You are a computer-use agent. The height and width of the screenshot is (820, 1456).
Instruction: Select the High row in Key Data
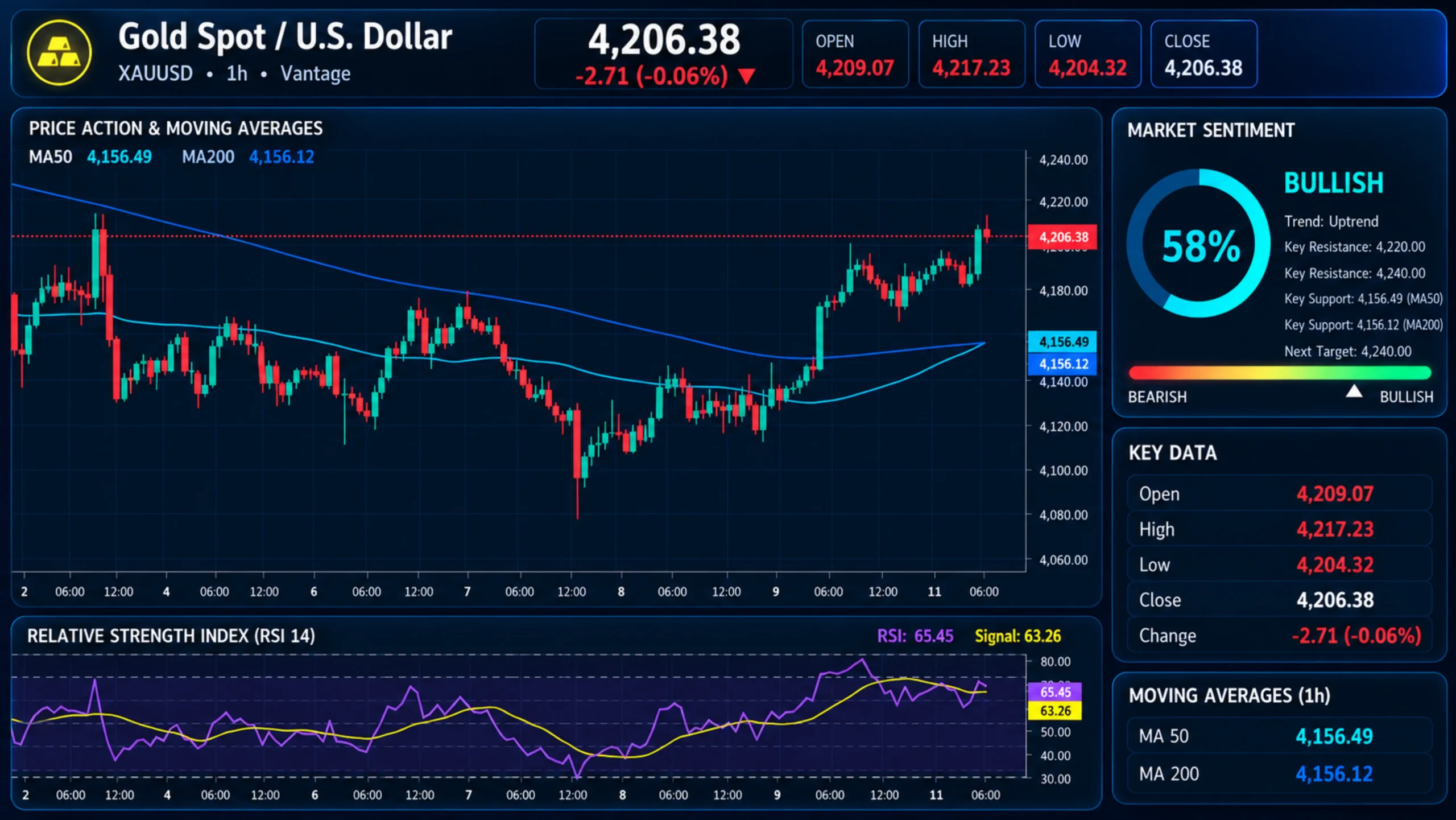tap(1279, 529)
